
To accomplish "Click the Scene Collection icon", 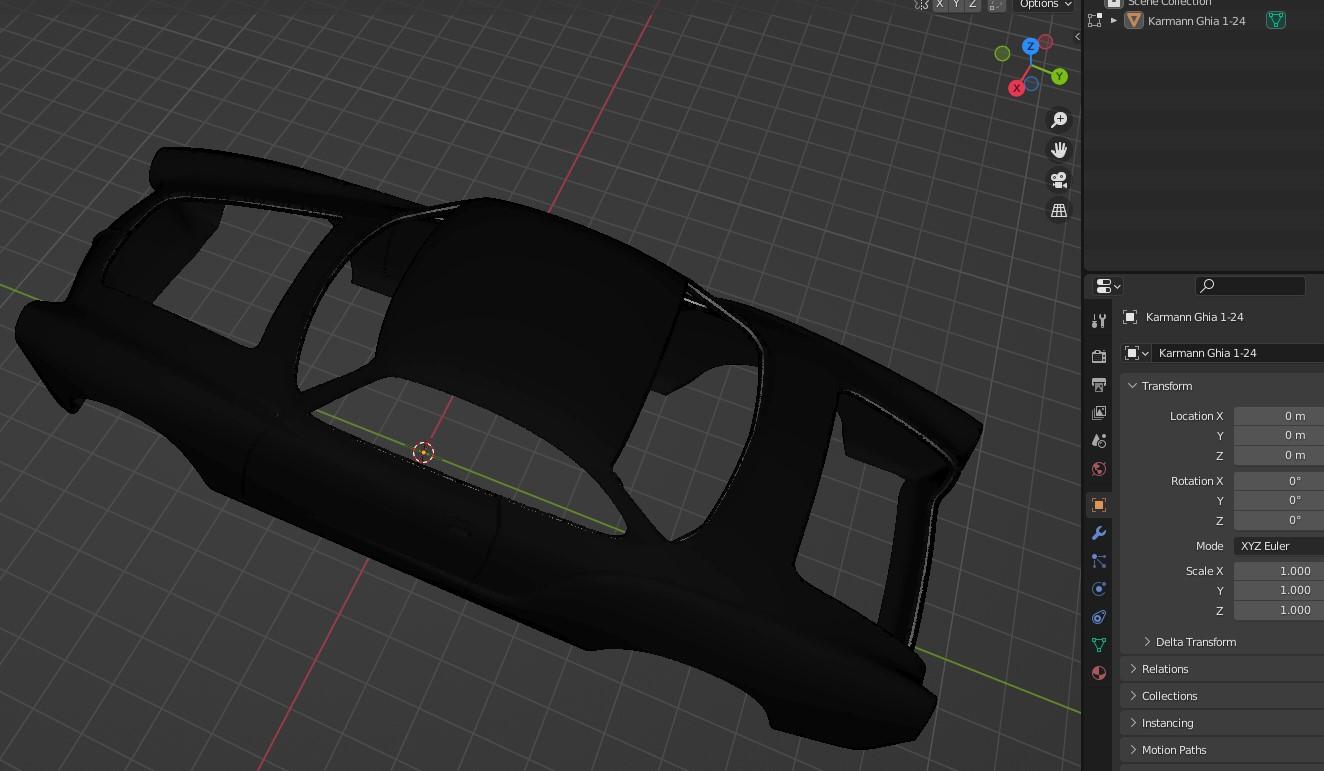I will pyautogui.click(x=1113, y=3).
